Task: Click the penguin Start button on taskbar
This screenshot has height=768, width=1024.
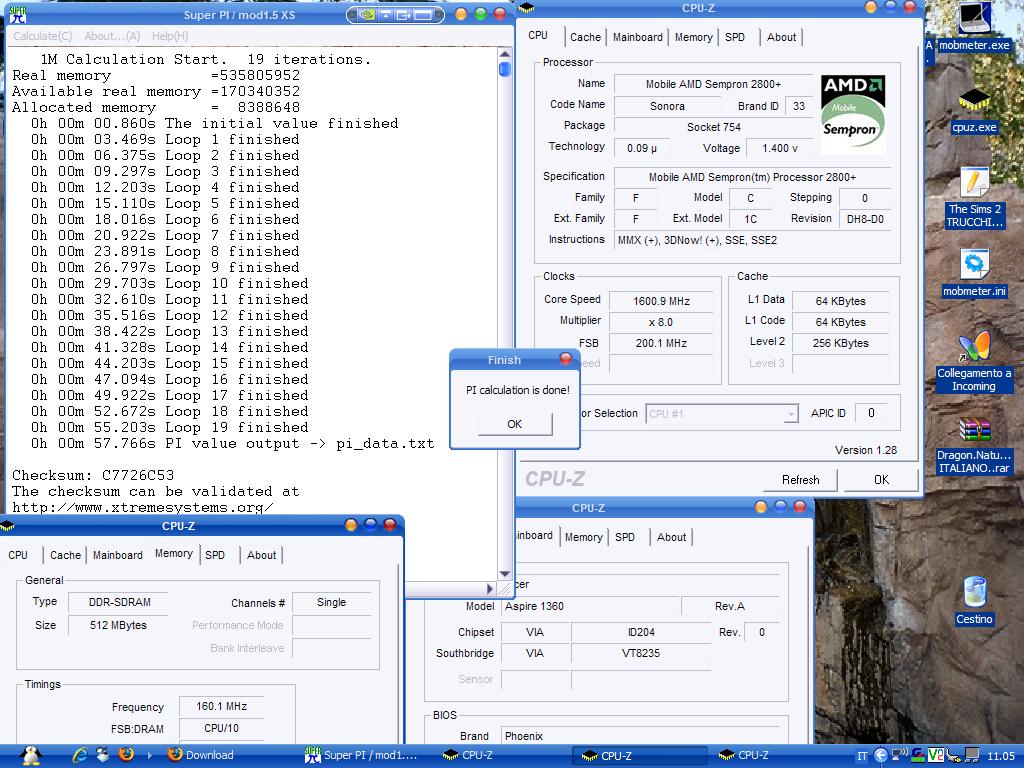Action: pyautogui.click(x=30, y=755)
